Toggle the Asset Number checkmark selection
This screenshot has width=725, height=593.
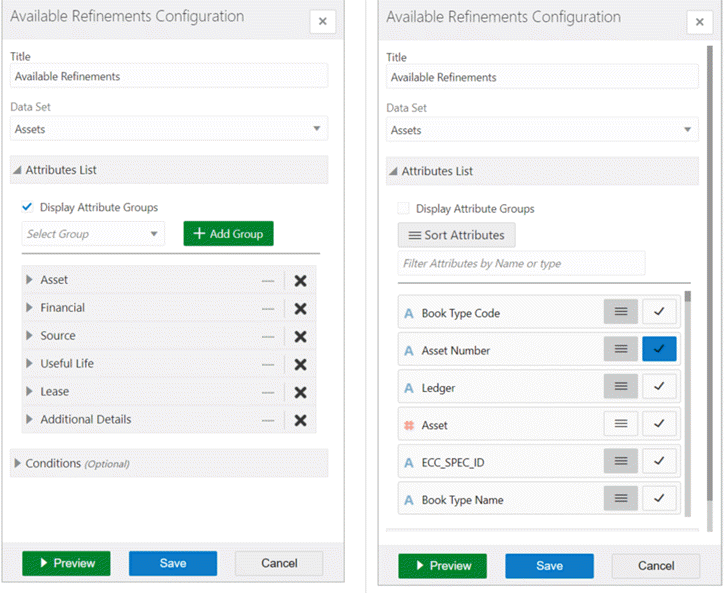click(659, 349)
